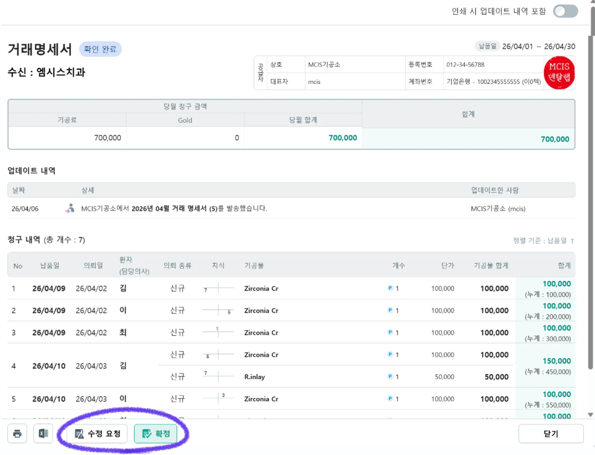The height and width of the screenshot is (455, 595).
Task: Change sort order 정렬 기준 : 납품일
Action: point(543,241)
